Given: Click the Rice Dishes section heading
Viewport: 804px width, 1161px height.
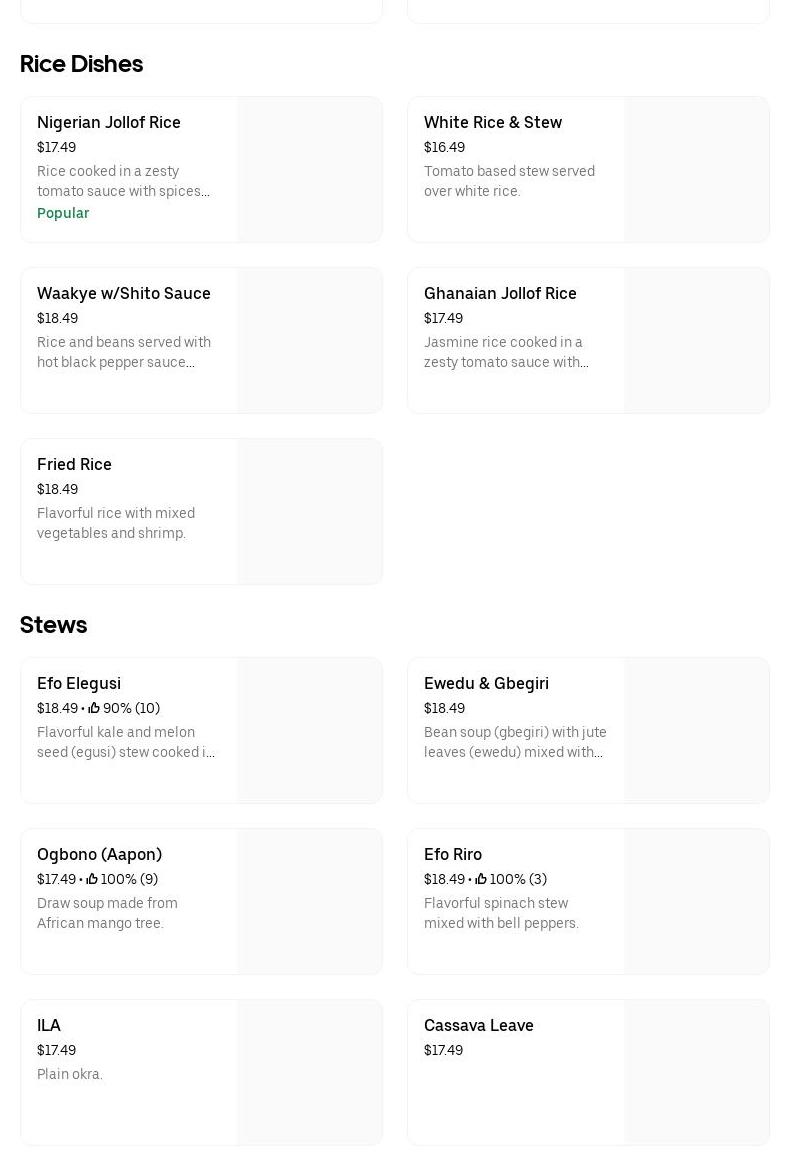Looking at the screenshot, I should (81, 64).
